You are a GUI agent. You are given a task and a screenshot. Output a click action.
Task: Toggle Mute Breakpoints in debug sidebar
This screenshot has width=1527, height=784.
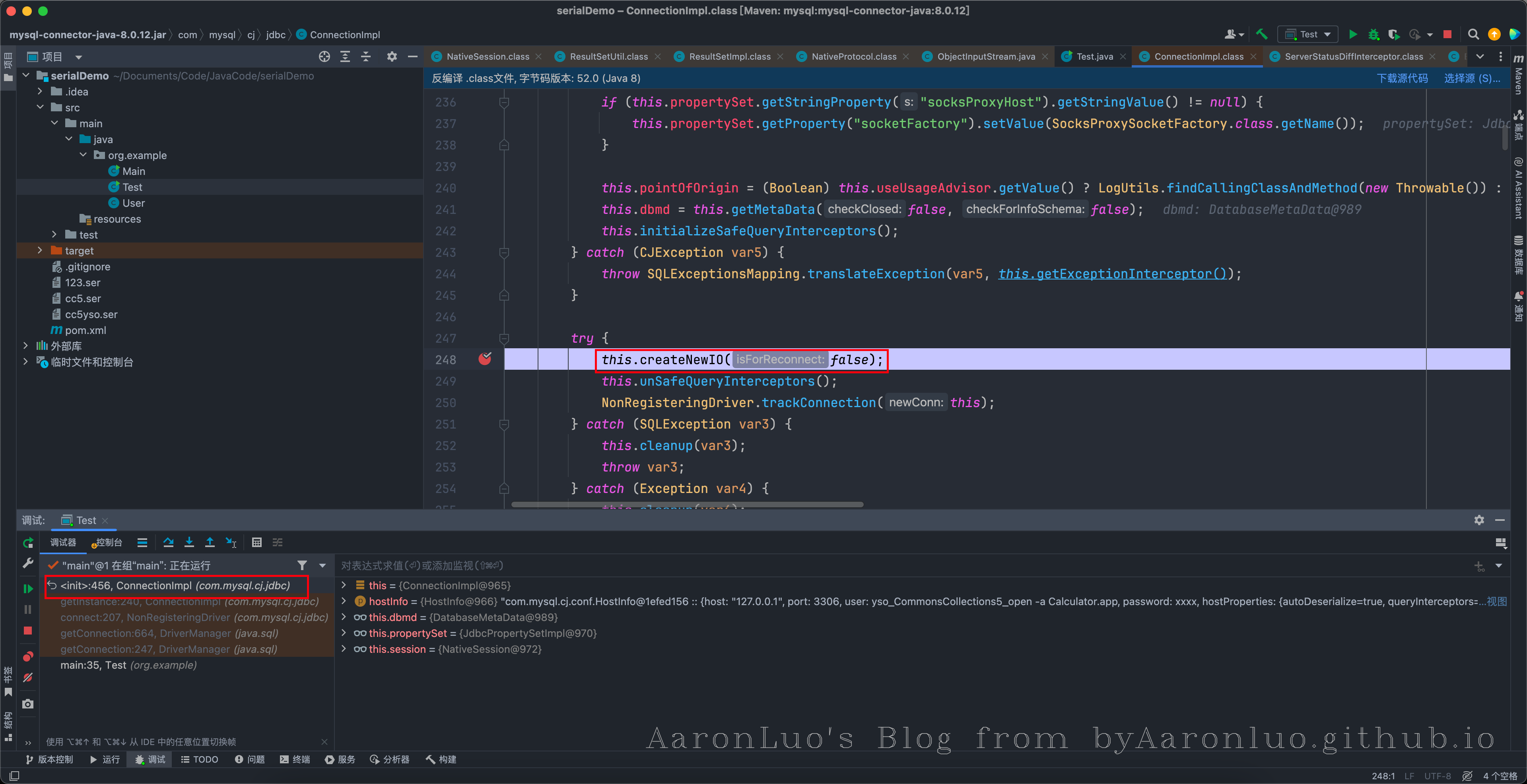(28, 677)
